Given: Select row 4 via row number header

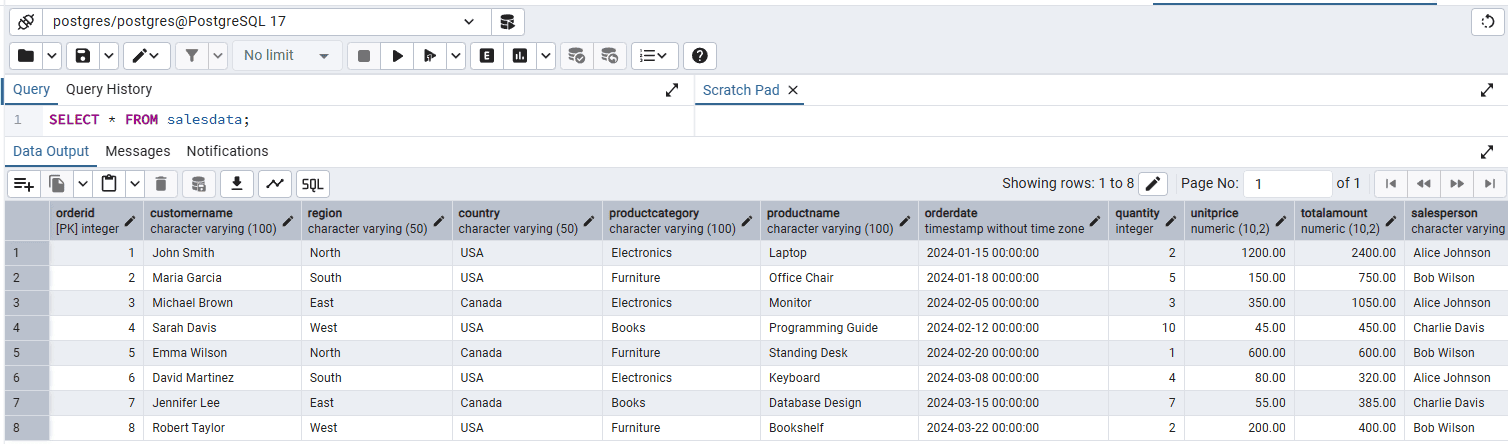Looking at the screenshot, I should click(x=25, y=328).
